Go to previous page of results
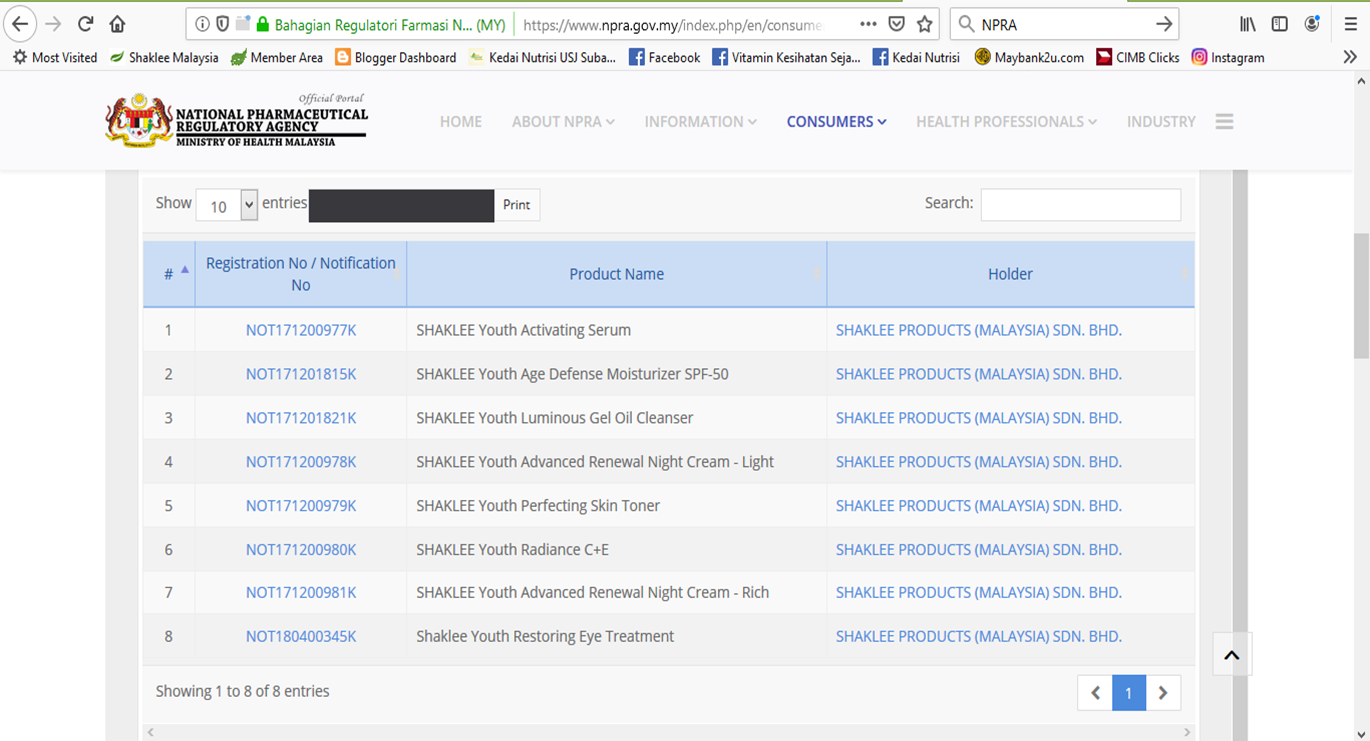 coord(1095,693)
